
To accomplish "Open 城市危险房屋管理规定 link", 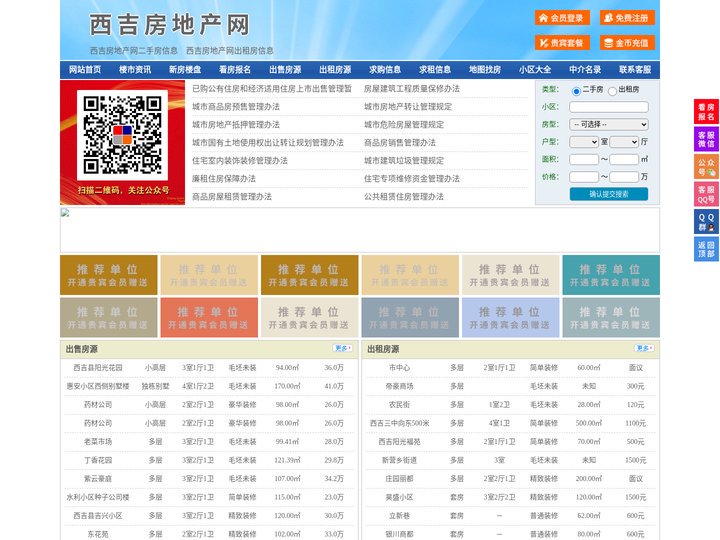I will 404,124.
